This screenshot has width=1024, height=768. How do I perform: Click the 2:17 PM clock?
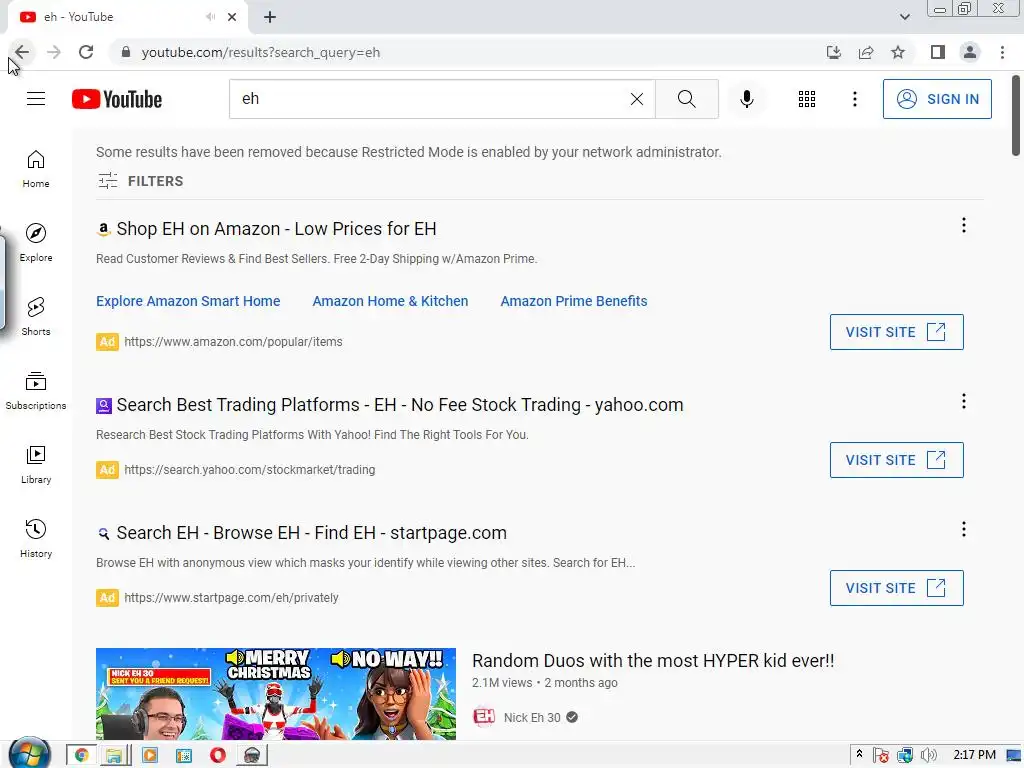(x=974, y=755)
